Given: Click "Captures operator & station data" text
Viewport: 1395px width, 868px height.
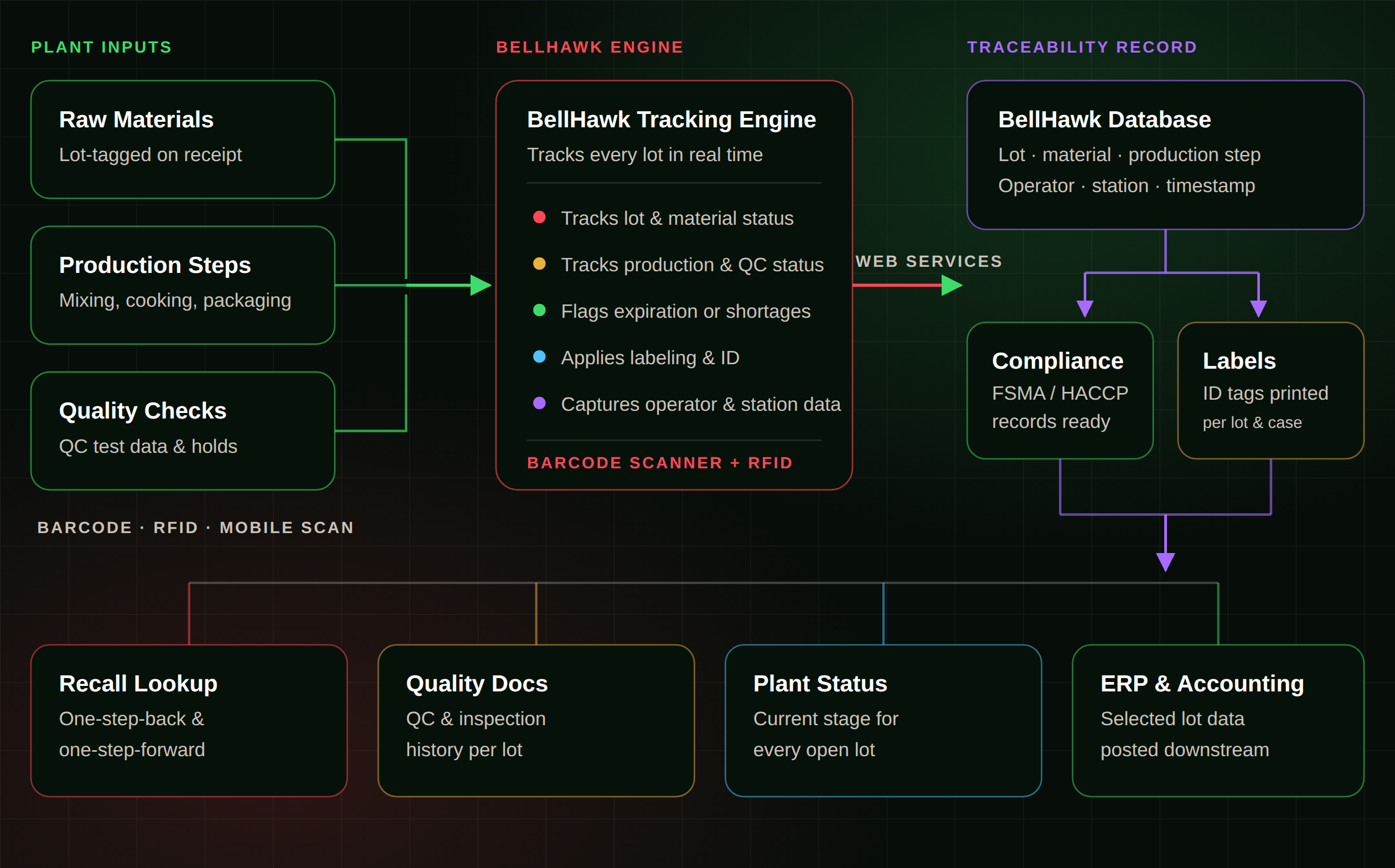Looking at the screenshot, I should point(700,404).
